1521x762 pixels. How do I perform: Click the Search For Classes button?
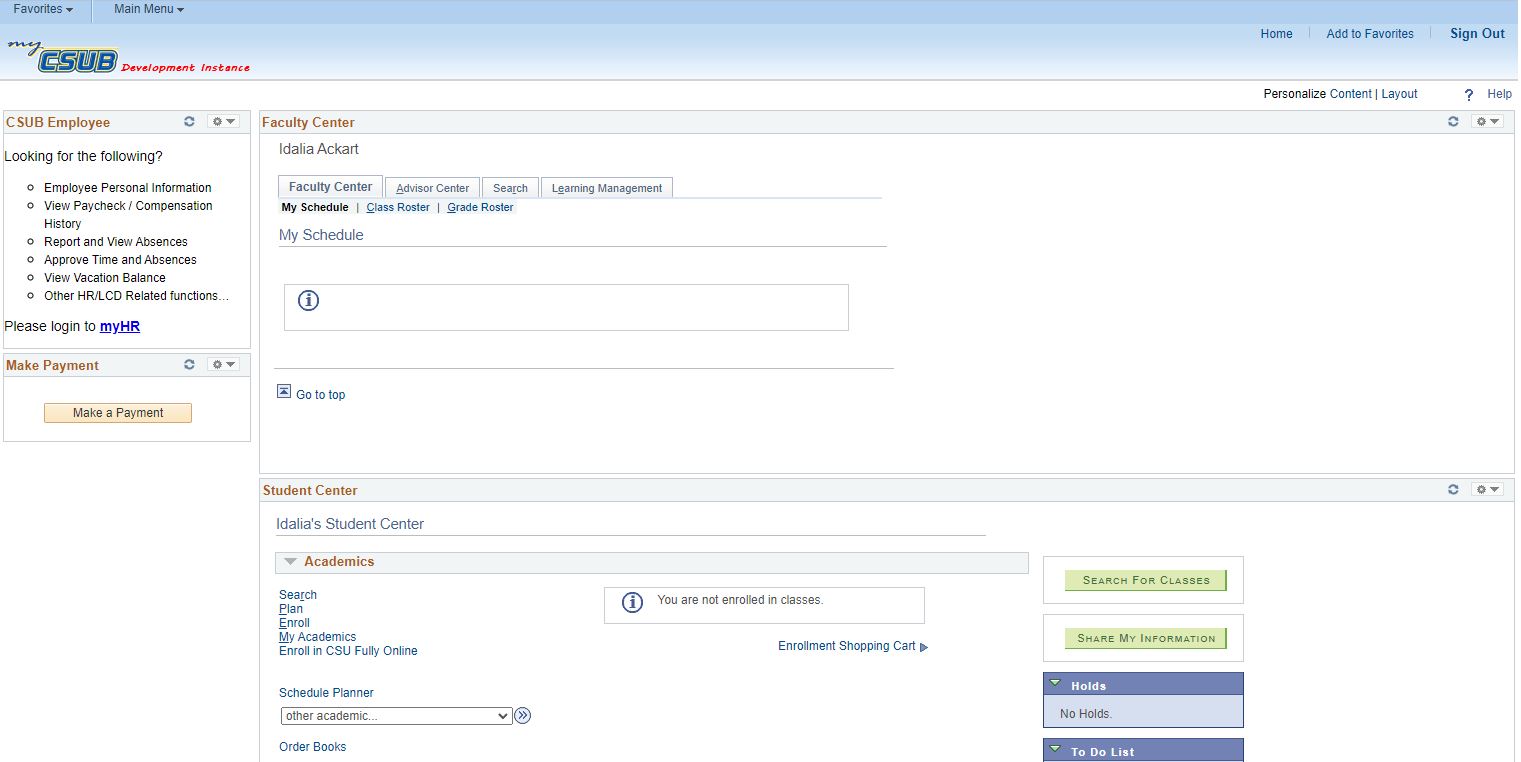click(x=1145, y=580)
